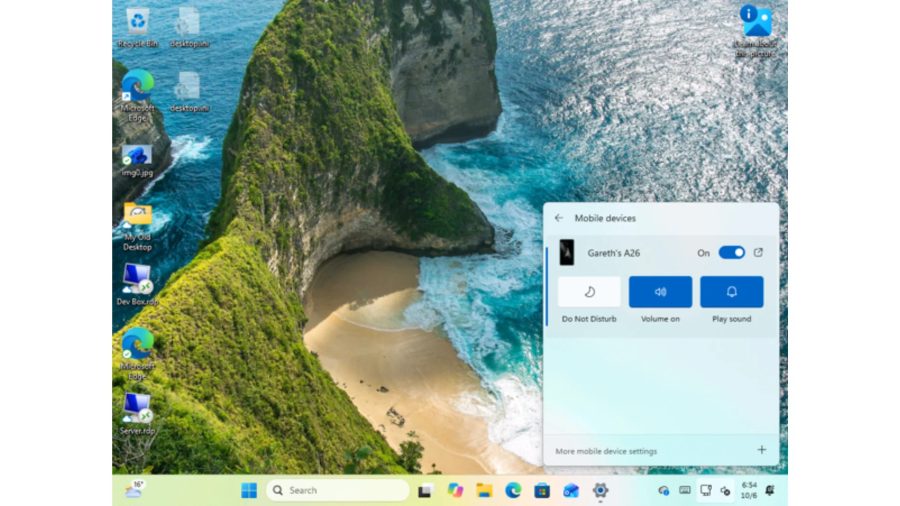Open Gareth's A26 in Phone Link
The image size is (900, 506).
pyautogui.click(x=758, y=252)
